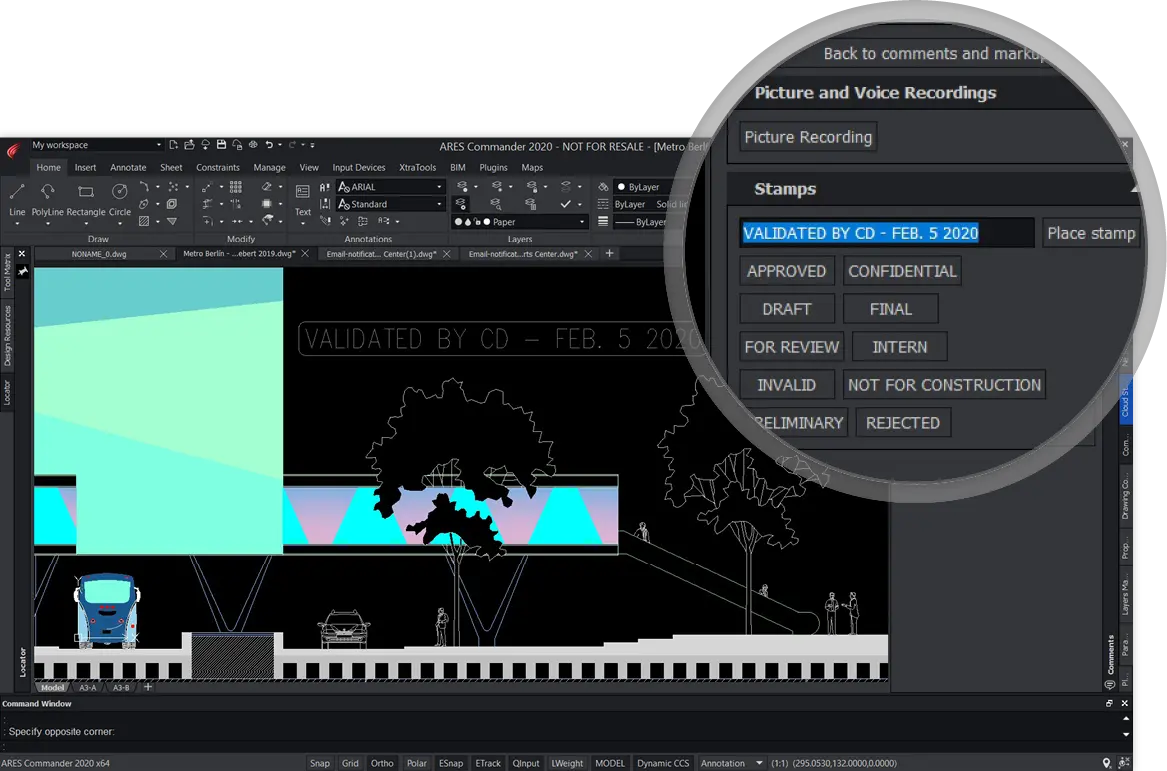Screen dimensions: 1167x771
Task: Click the Ellipse tool icon
Action: pyautogui.click(x=144, y=204)
